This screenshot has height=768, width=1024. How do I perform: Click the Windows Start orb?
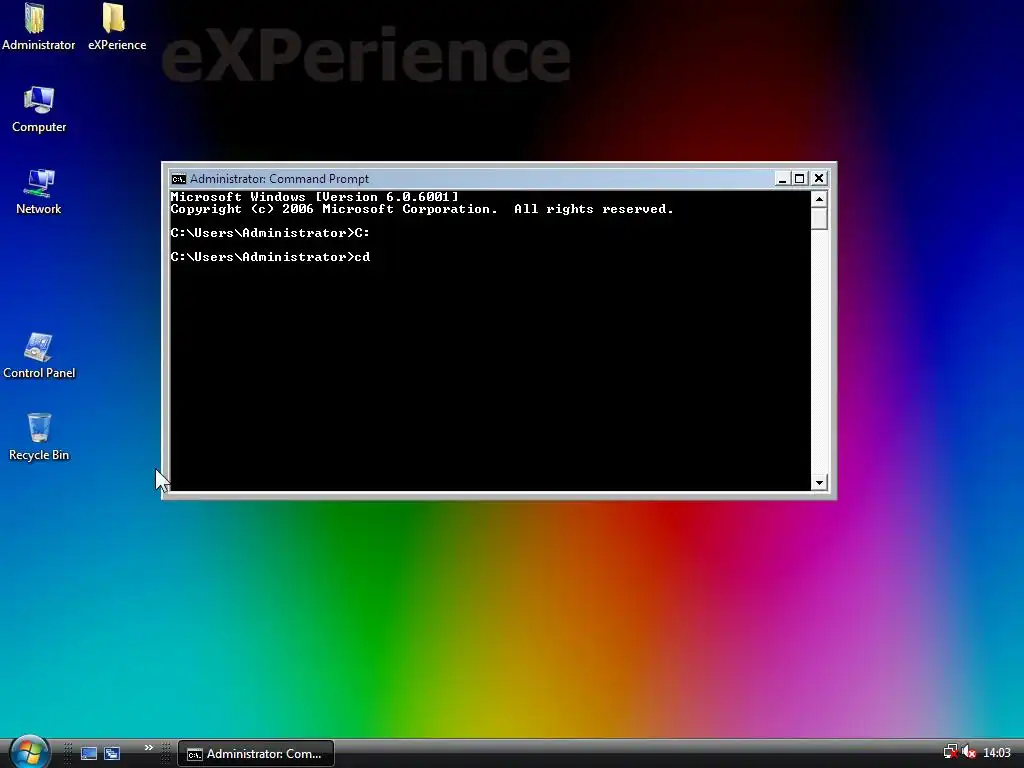pos(29,752)
